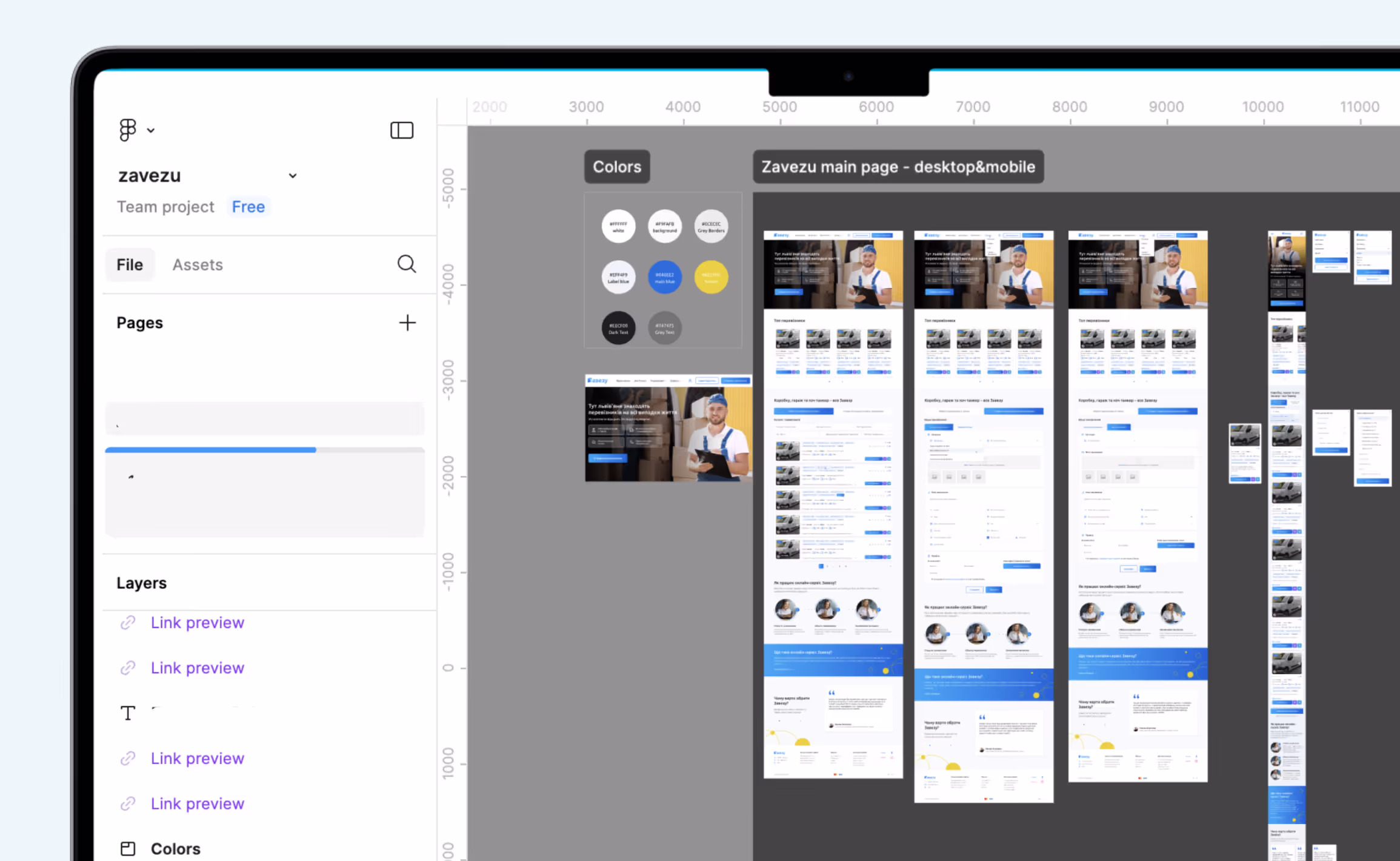This screenshot has width=1400, height=861.
Task: Select Zavezu main page - desktop&mobile section label
Action: pyautogui.click(x=898, y=167)
